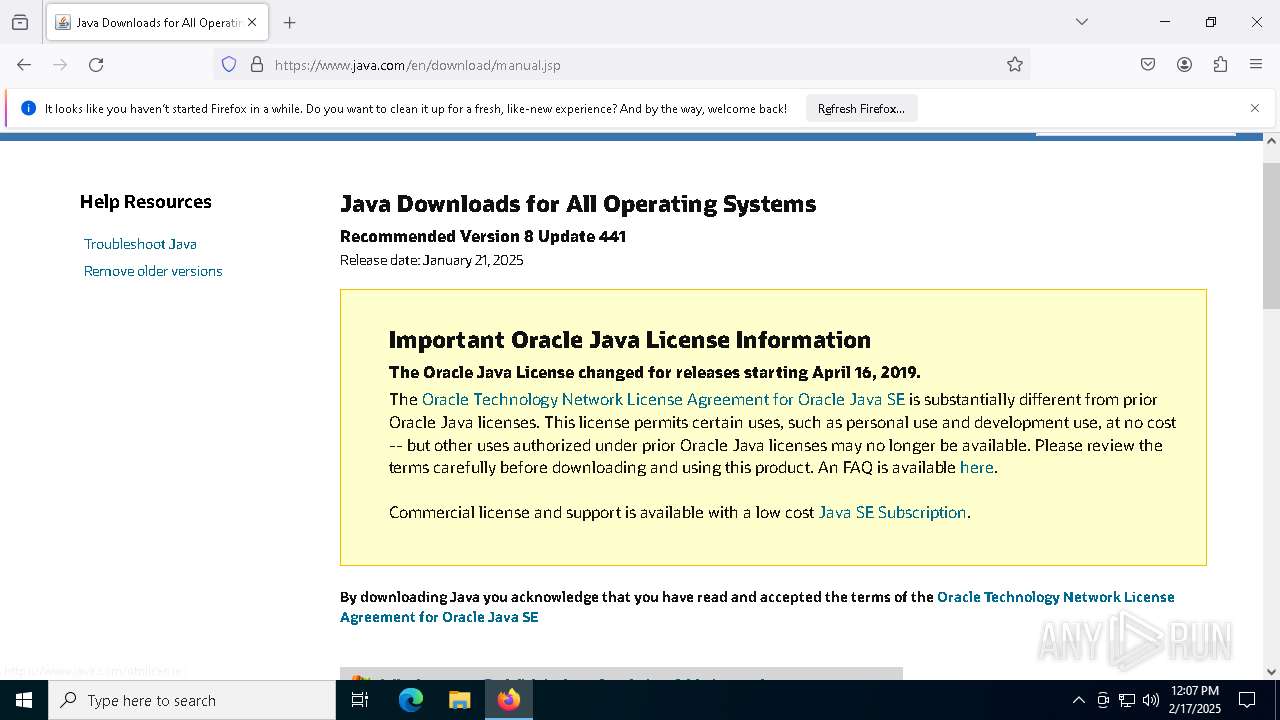Image resolution: width=1280 pixels, height=720 pixels.
Task: Dismiss the Firefox refresh notification bar
Action: pyautogui.click(x=1255, y=108)
